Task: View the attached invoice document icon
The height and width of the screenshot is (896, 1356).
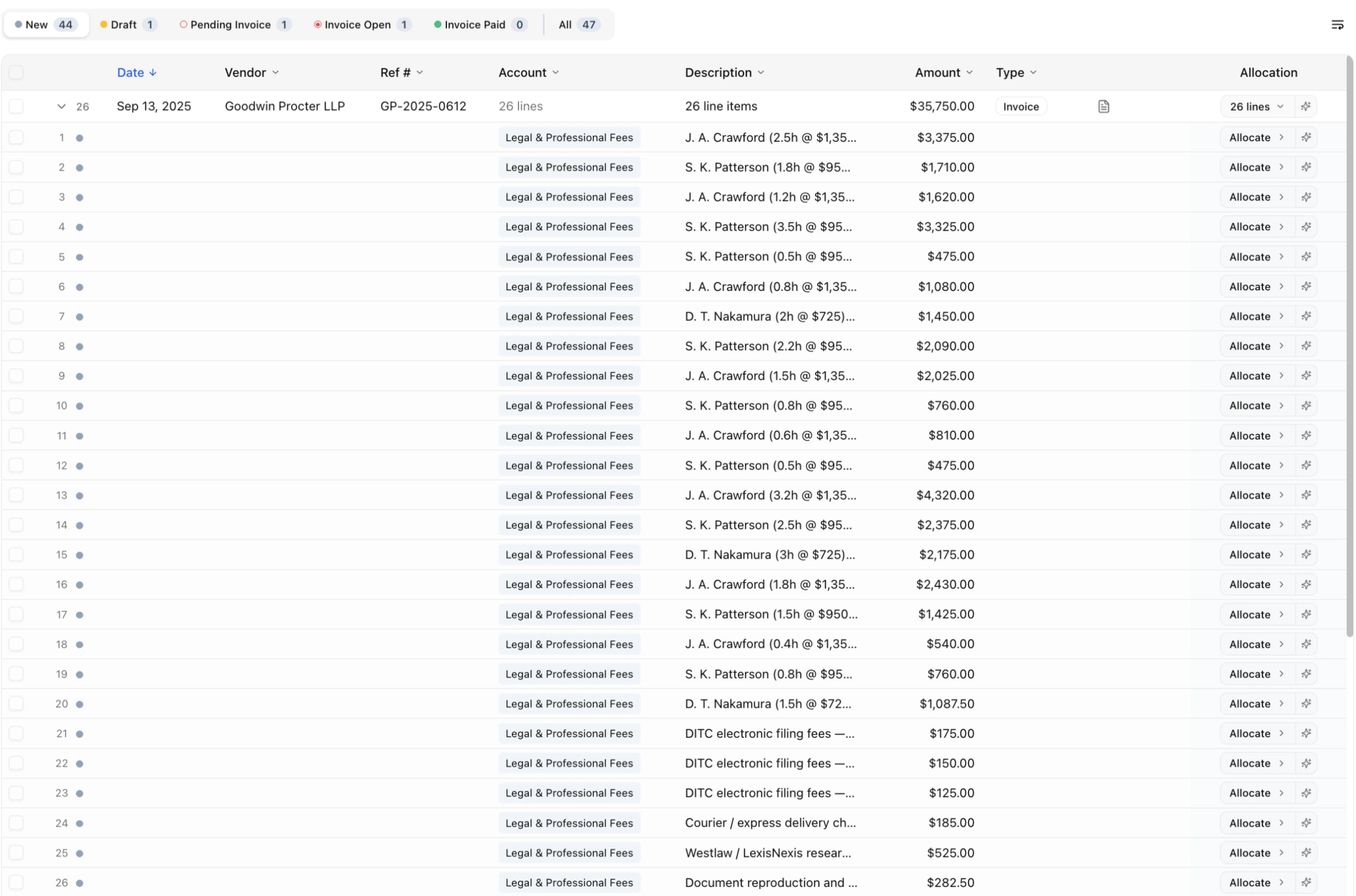Action: pos(1103,106)
